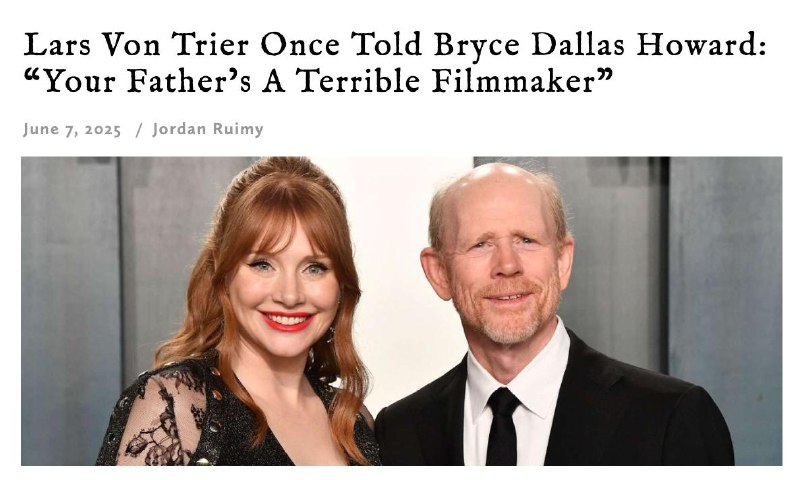
Task: Click the slash separator before author name
Action: [139, 130]
